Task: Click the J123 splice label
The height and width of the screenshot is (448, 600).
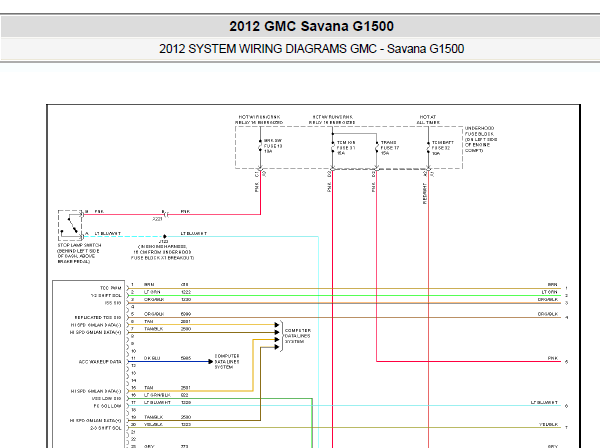Action: point(163,241)
